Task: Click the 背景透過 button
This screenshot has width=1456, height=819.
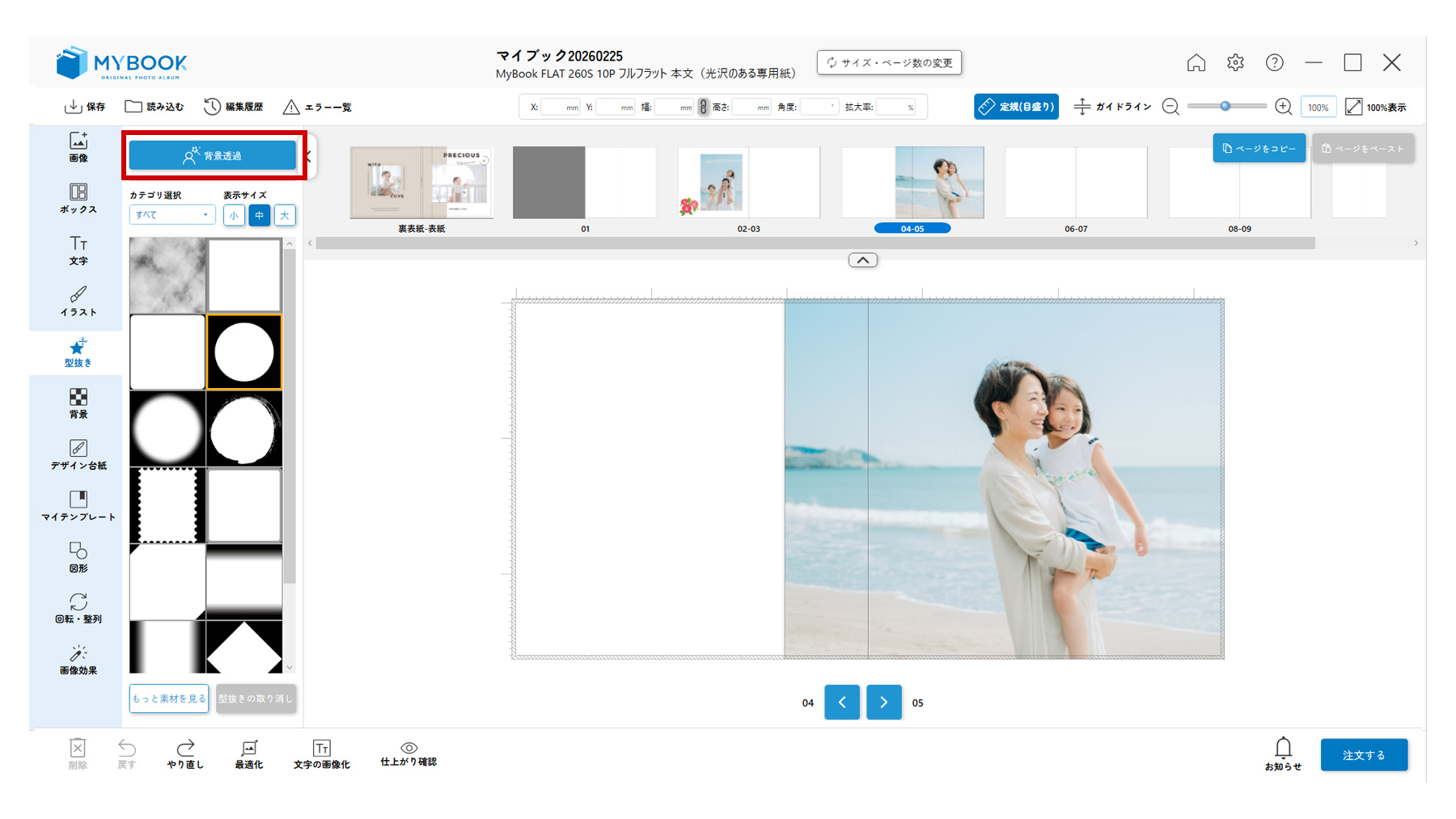Action: point(213,155)
